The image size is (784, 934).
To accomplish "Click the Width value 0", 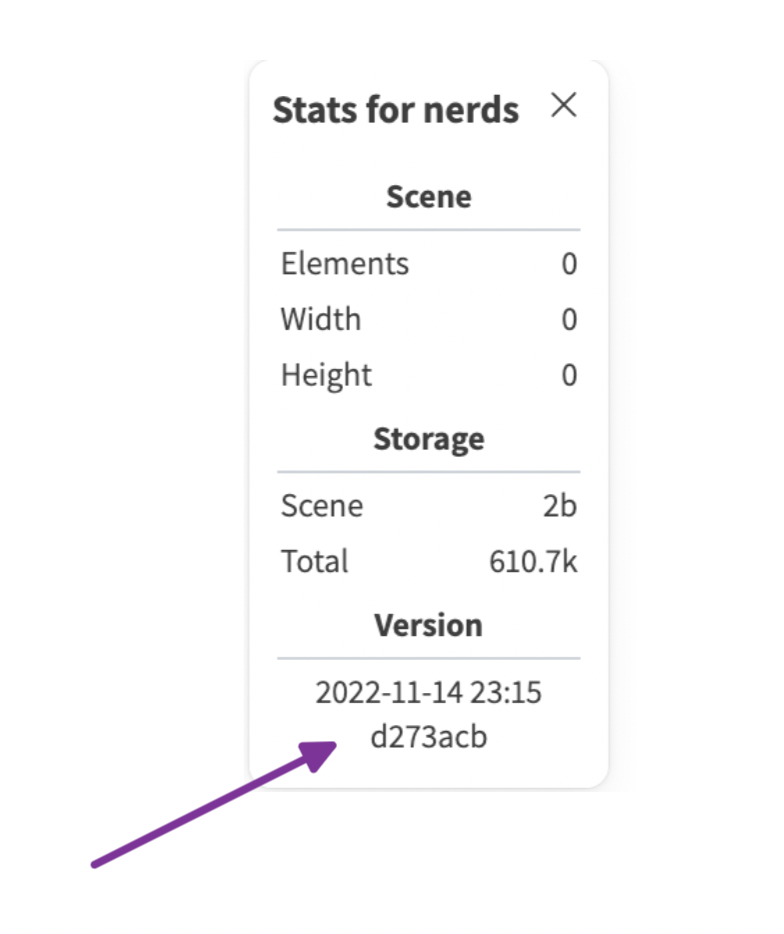I will click(x=568, y=319).
